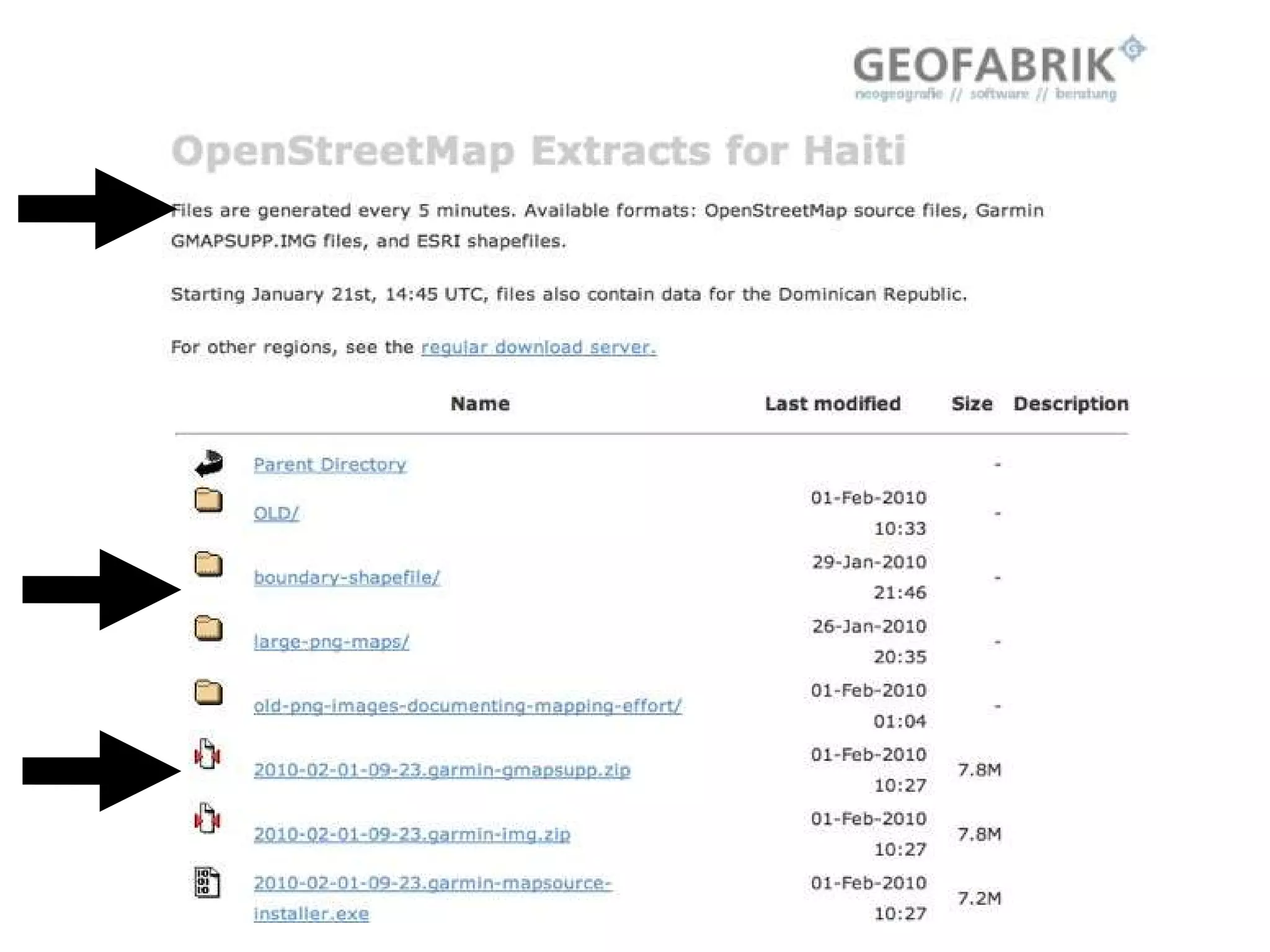Click the boundary-shapefile folder icon
1270x952 pixels.
coord(208,564)
